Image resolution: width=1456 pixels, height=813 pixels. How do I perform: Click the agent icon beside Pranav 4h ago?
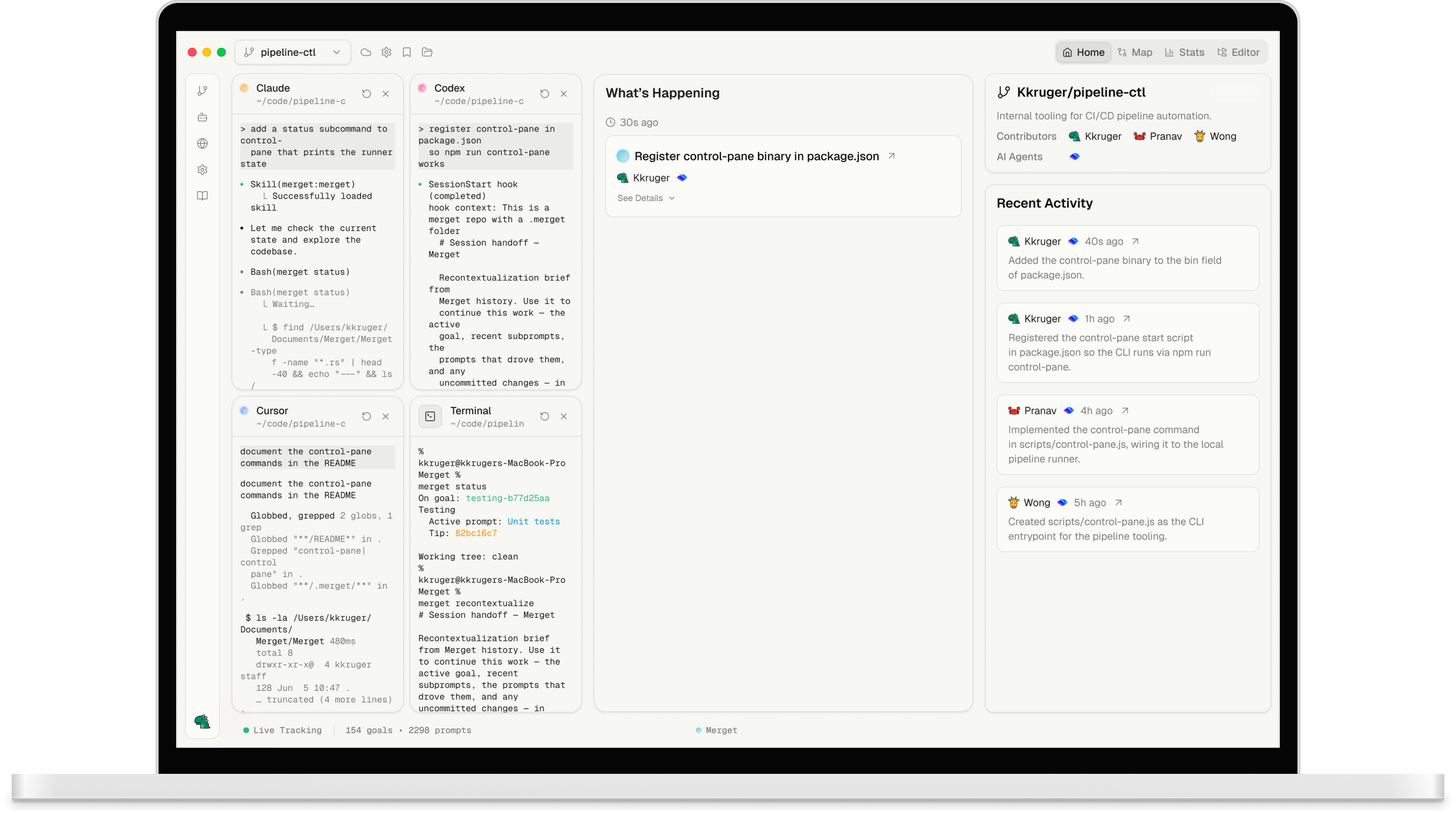tap(1069, 411)
